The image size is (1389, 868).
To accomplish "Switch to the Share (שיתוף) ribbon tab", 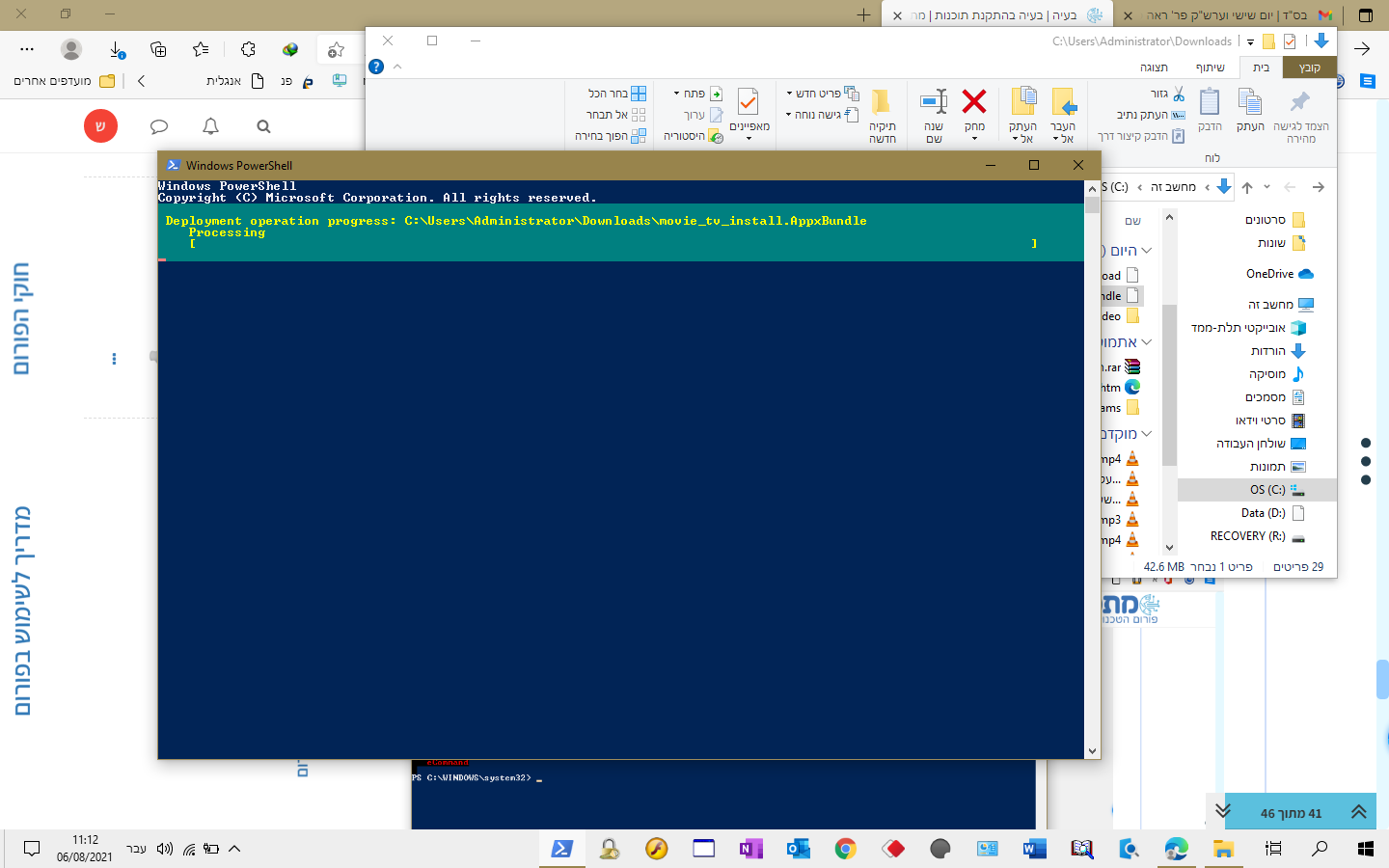I will (x=1210, y=67).
